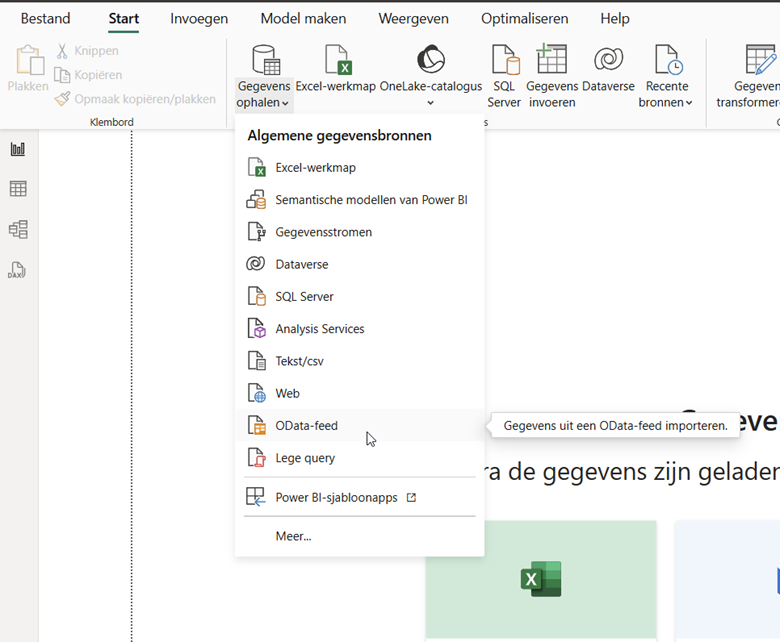Viewport: 780px width, 642px height.
Task: Choose Lege query option
Action: 359,458
